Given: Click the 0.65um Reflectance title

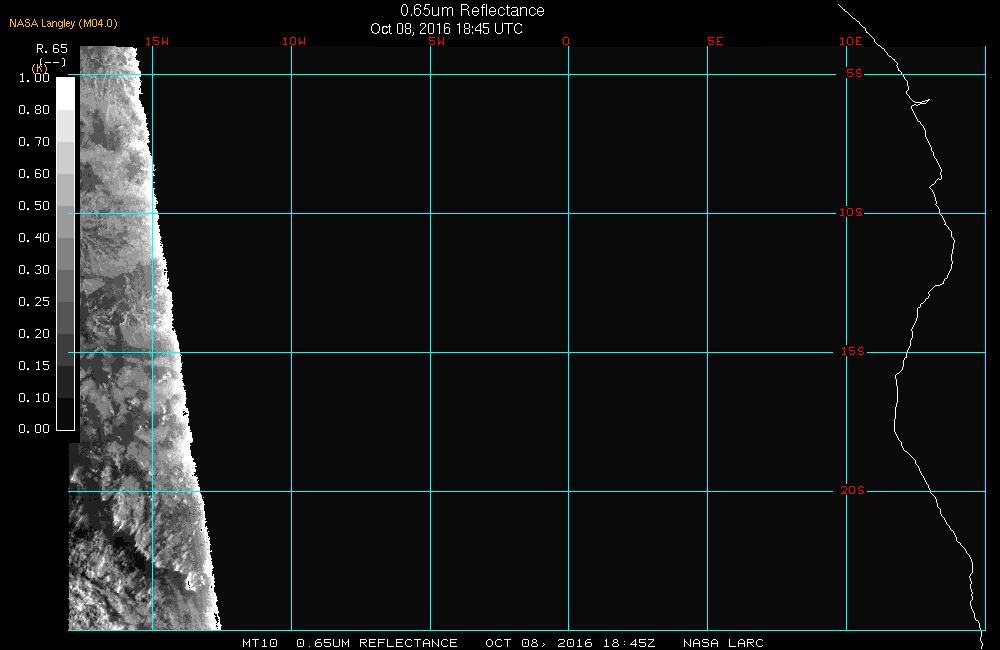Looking at the screenshot, I should [x=472, y=11].
